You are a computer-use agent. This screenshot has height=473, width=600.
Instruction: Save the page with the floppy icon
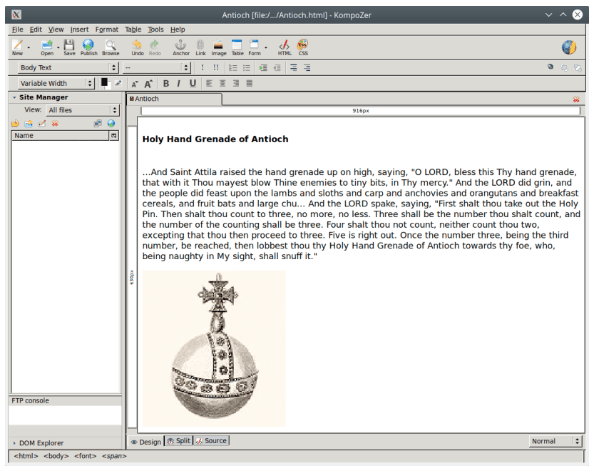coord(69,47)
